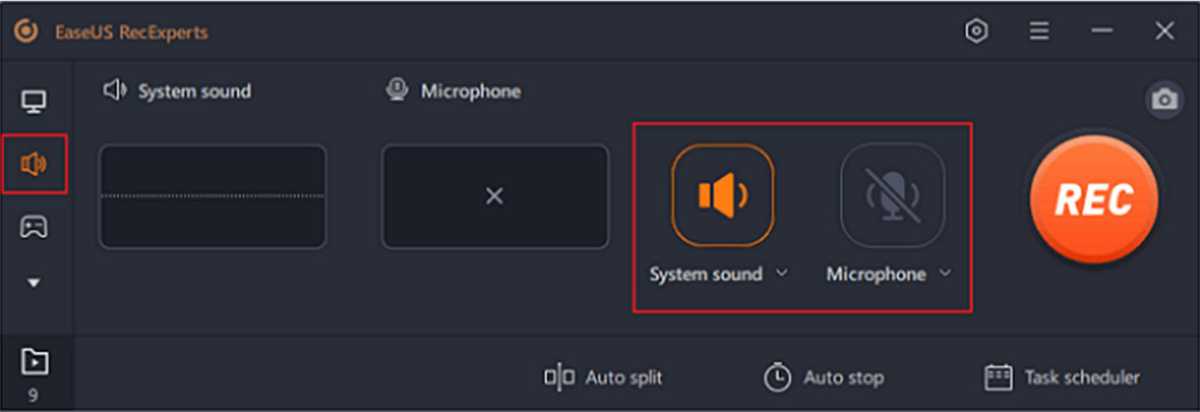Image resolution: width=1200 pixels, height=412 pixels.
Task: Open the hamburger menu icon
Action: point(1039,31)
